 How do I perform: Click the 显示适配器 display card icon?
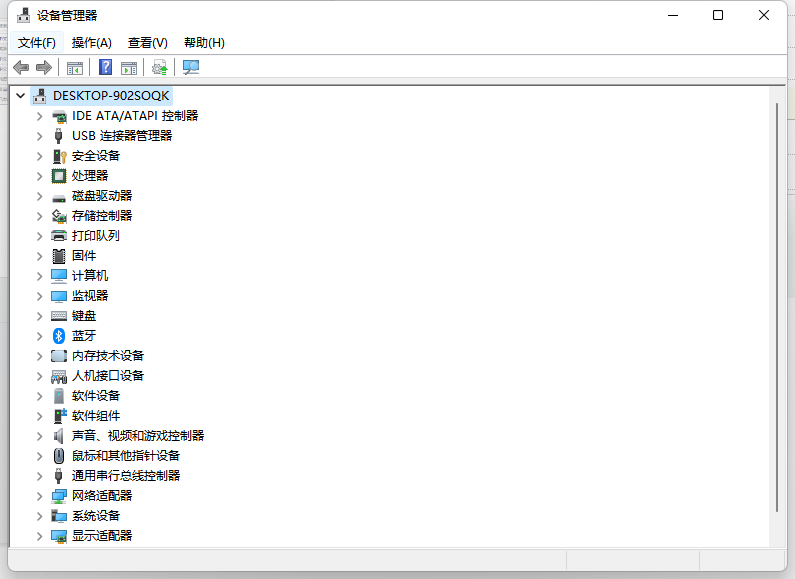59,536
